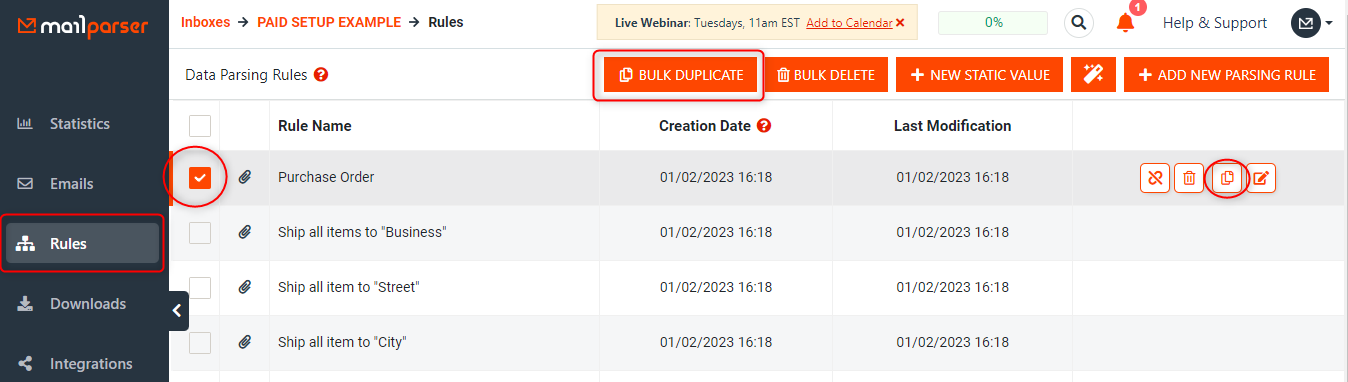Click the magic wand button
The width and height of the screenshot is (1348, 382).
coord(1093,75)
